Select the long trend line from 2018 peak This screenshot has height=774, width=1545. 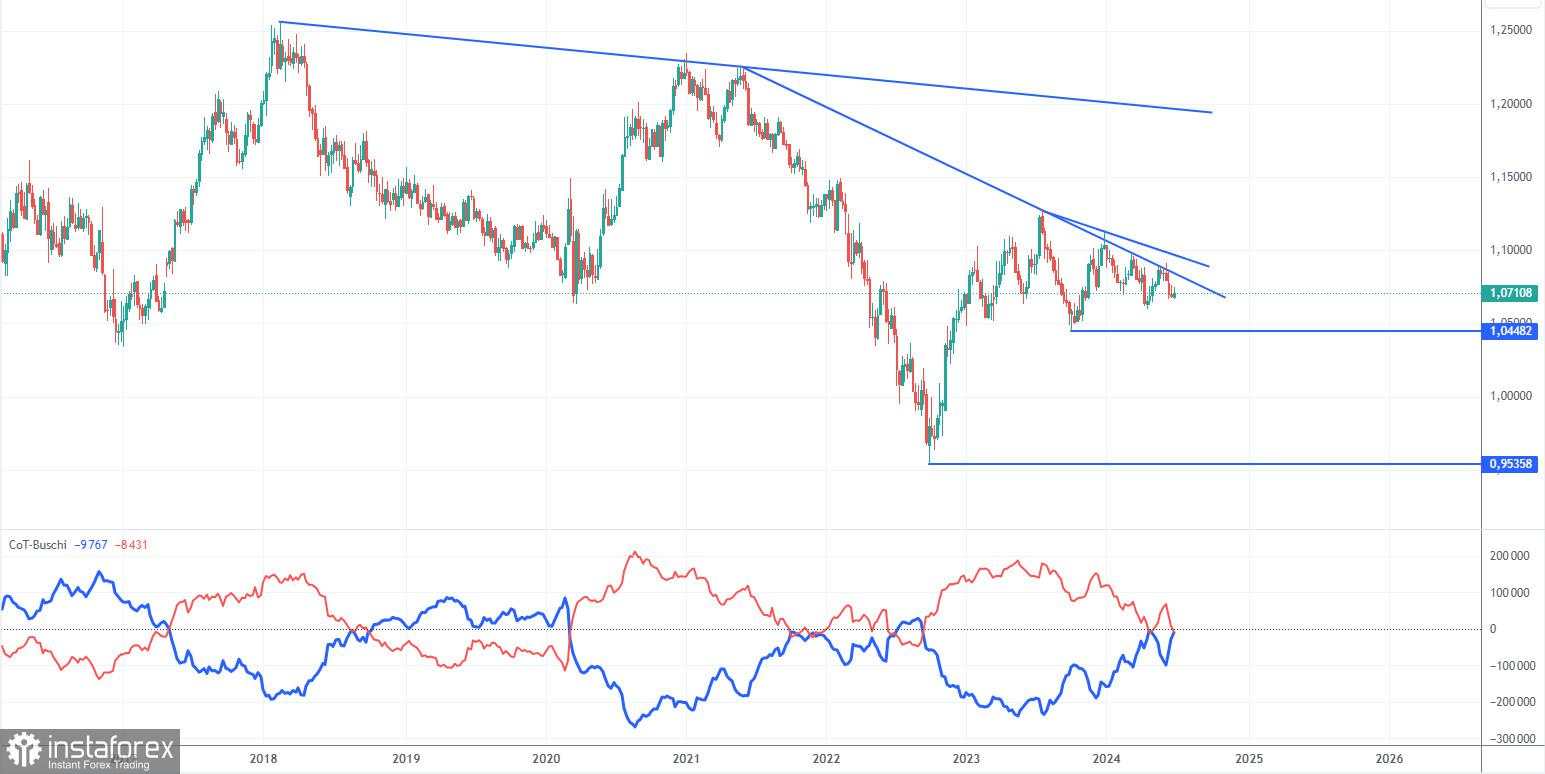pos(745,67)
